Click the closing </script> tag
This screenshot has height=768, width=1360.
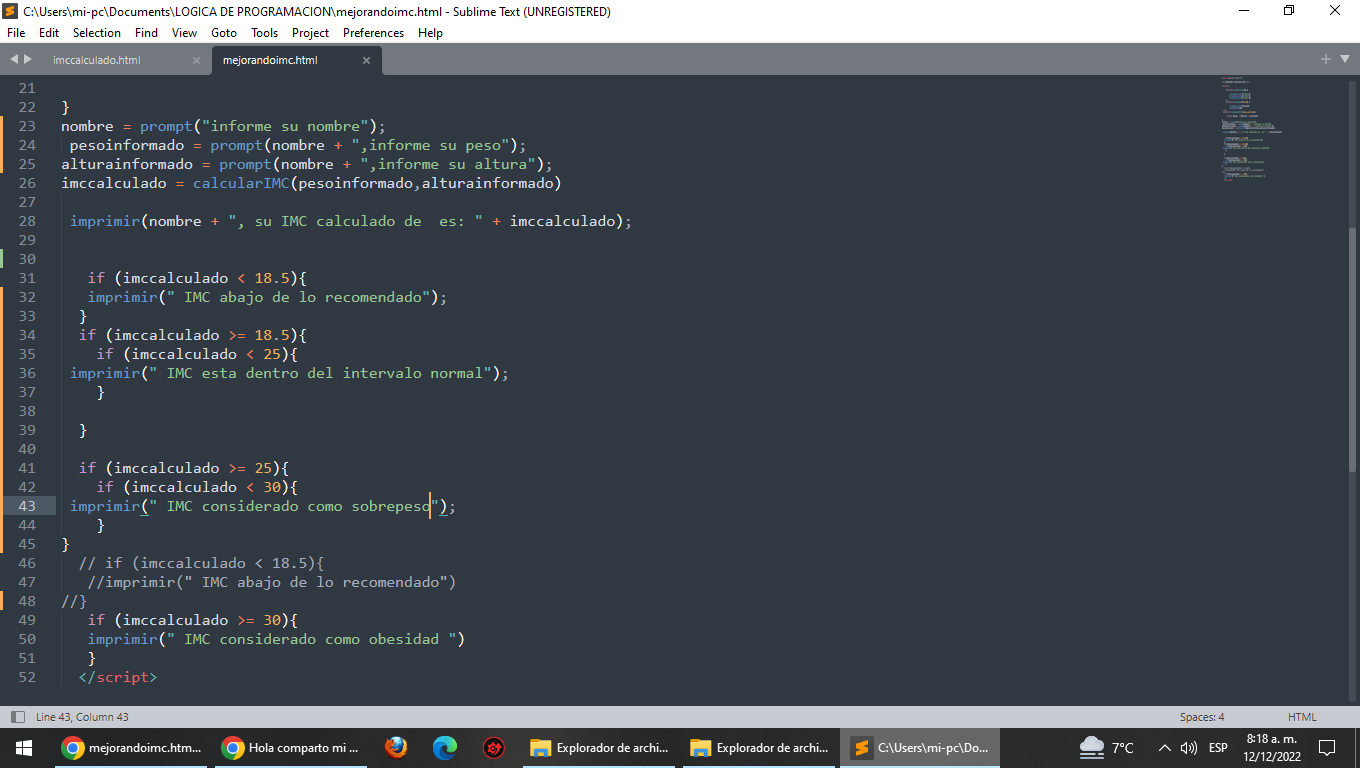(118, 677)
